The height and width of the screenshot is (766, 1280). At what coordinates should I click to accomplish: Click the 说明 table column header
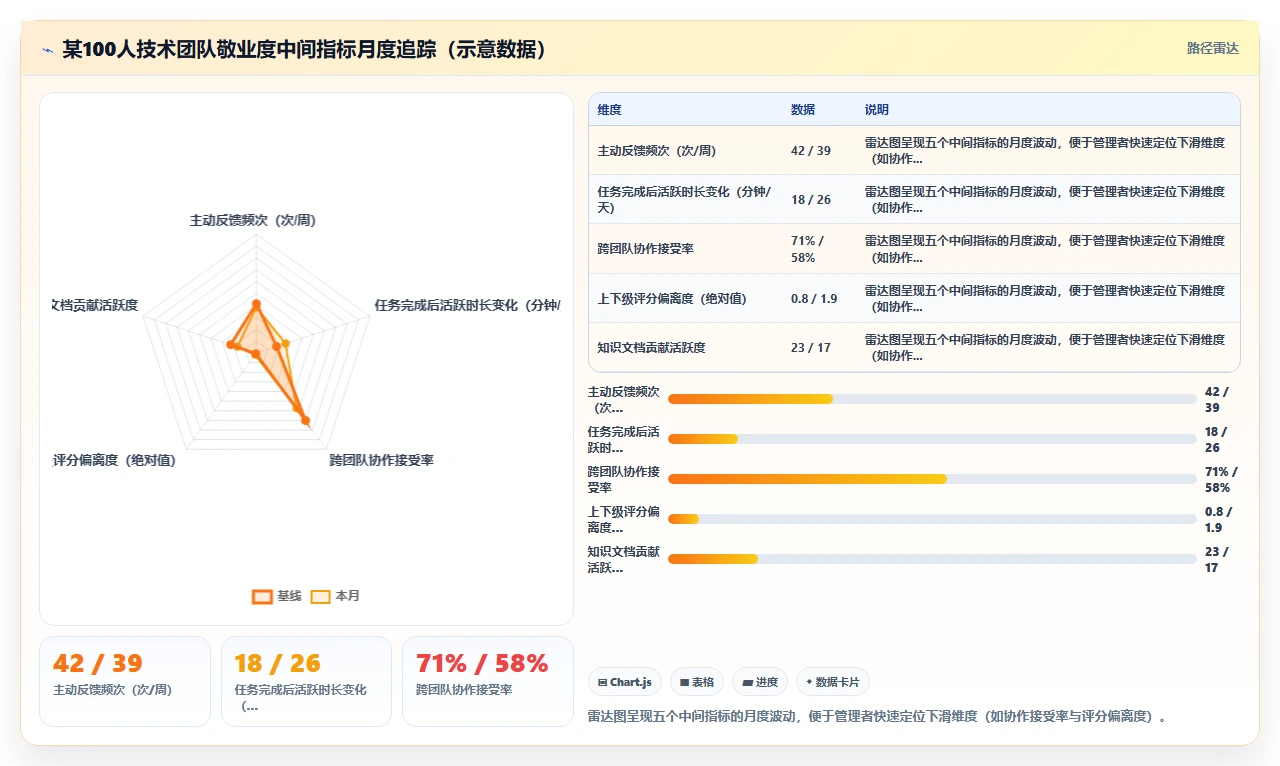(877, 110)
